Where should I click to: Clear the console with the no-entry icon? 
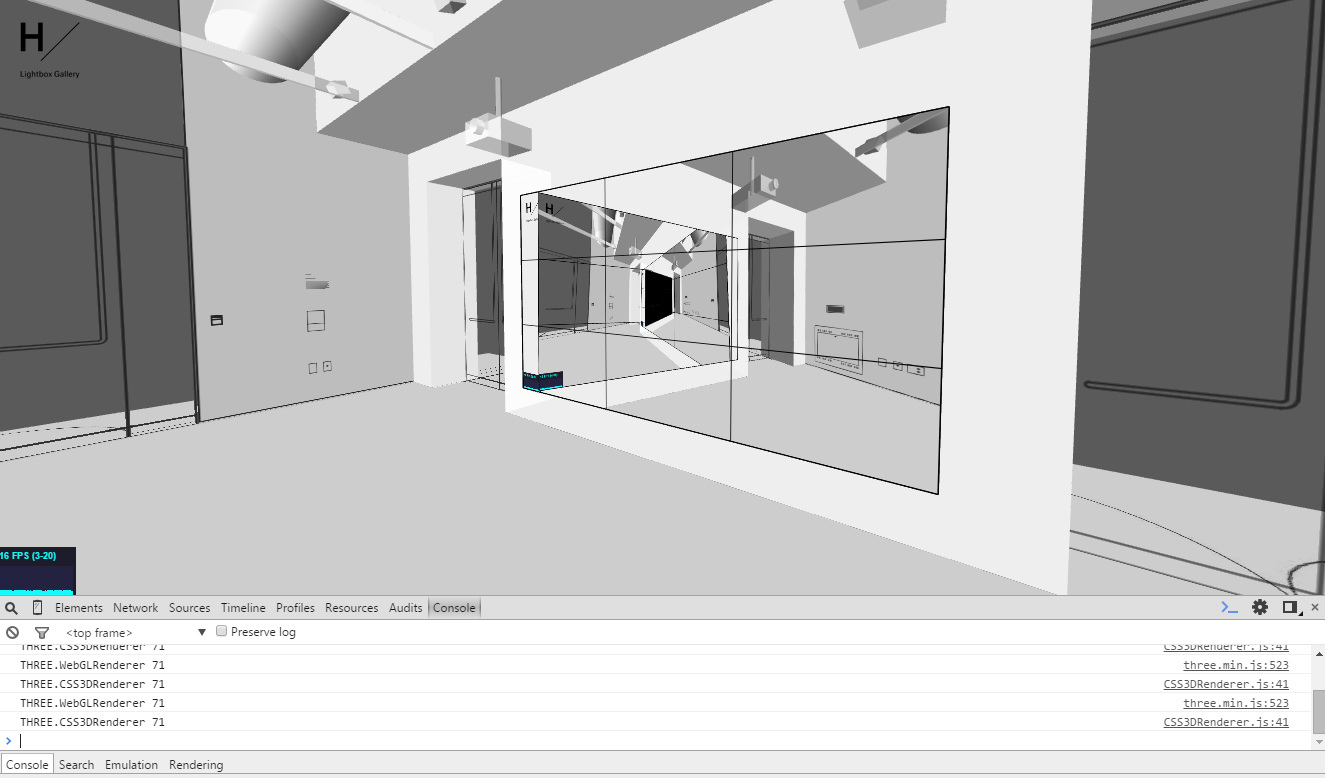tap(12, 632)
